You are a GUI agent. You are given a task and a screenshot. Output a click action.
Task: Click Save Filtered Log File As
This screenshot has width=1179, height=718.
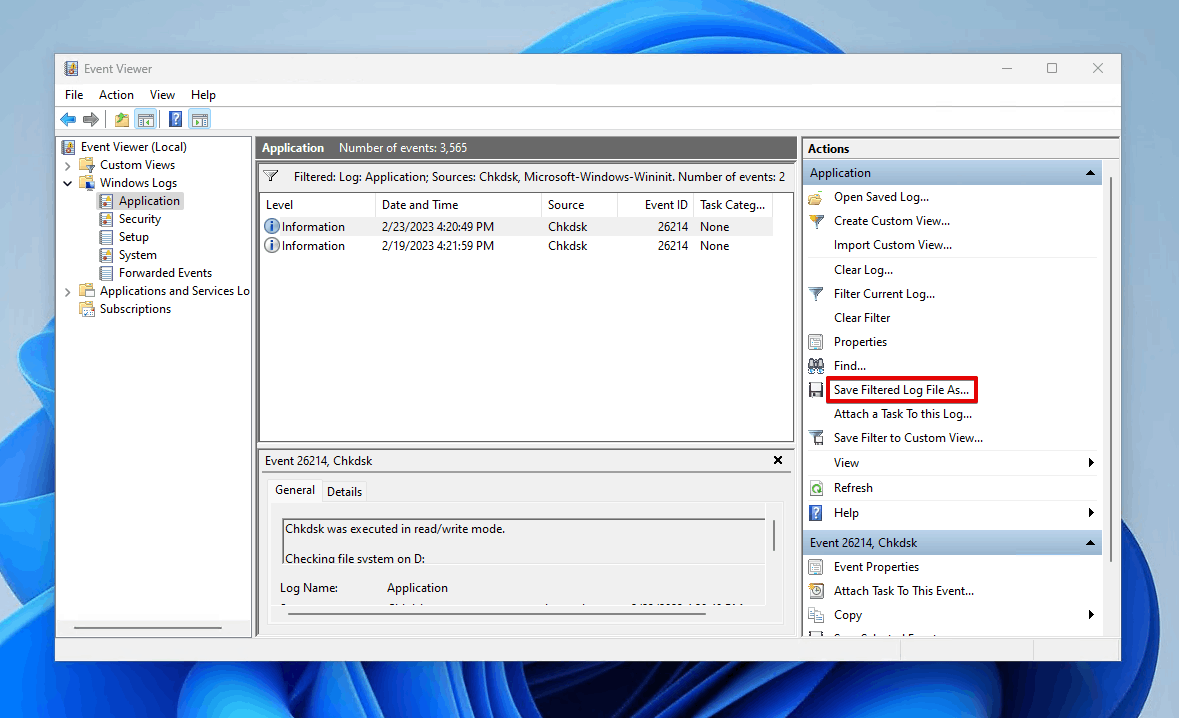coord(901,390)
